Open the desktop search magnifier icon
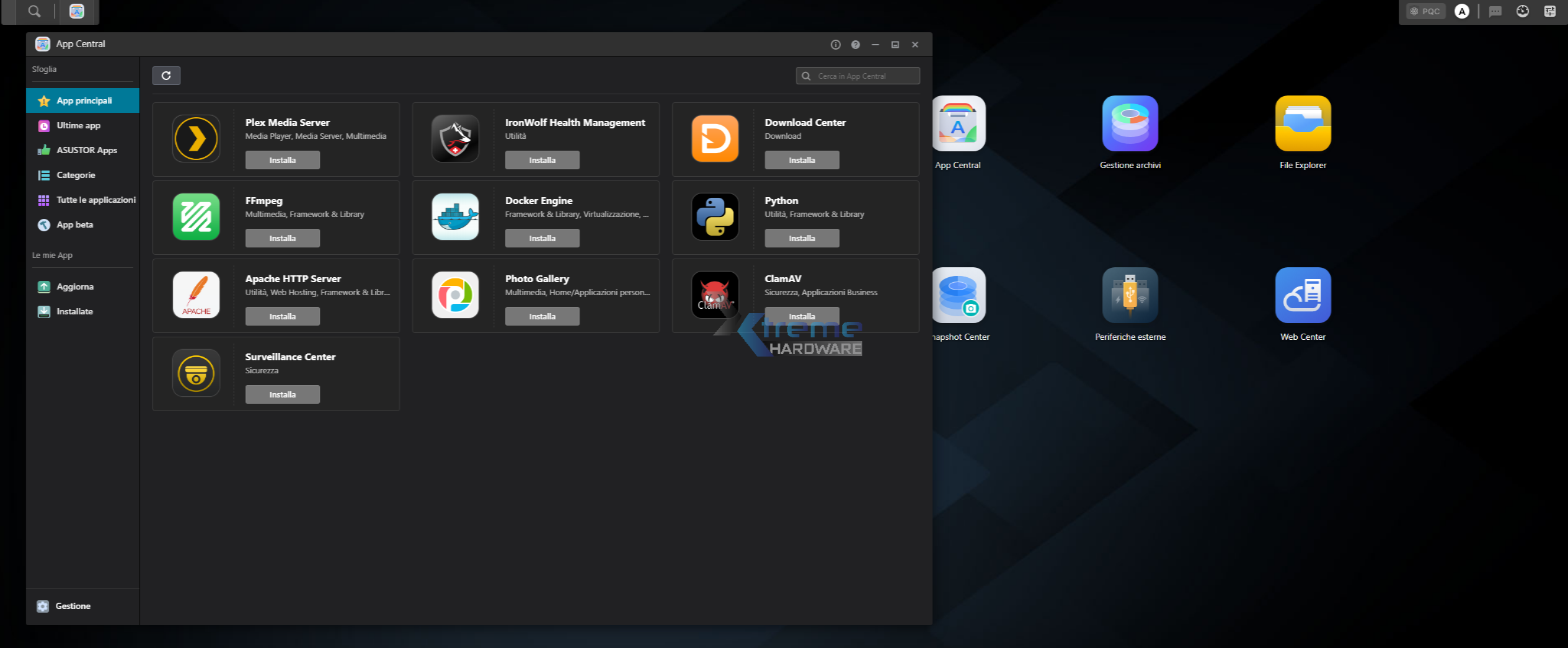The height and width of the screenshot is (648, 1568). click(35, 11)
